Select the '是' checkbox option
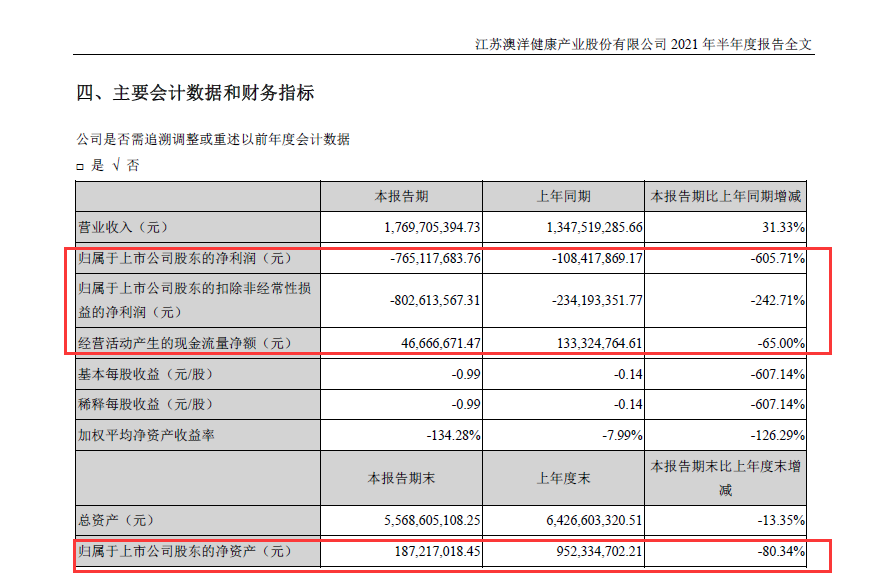The image size is (881, 574). coord(80,166)
